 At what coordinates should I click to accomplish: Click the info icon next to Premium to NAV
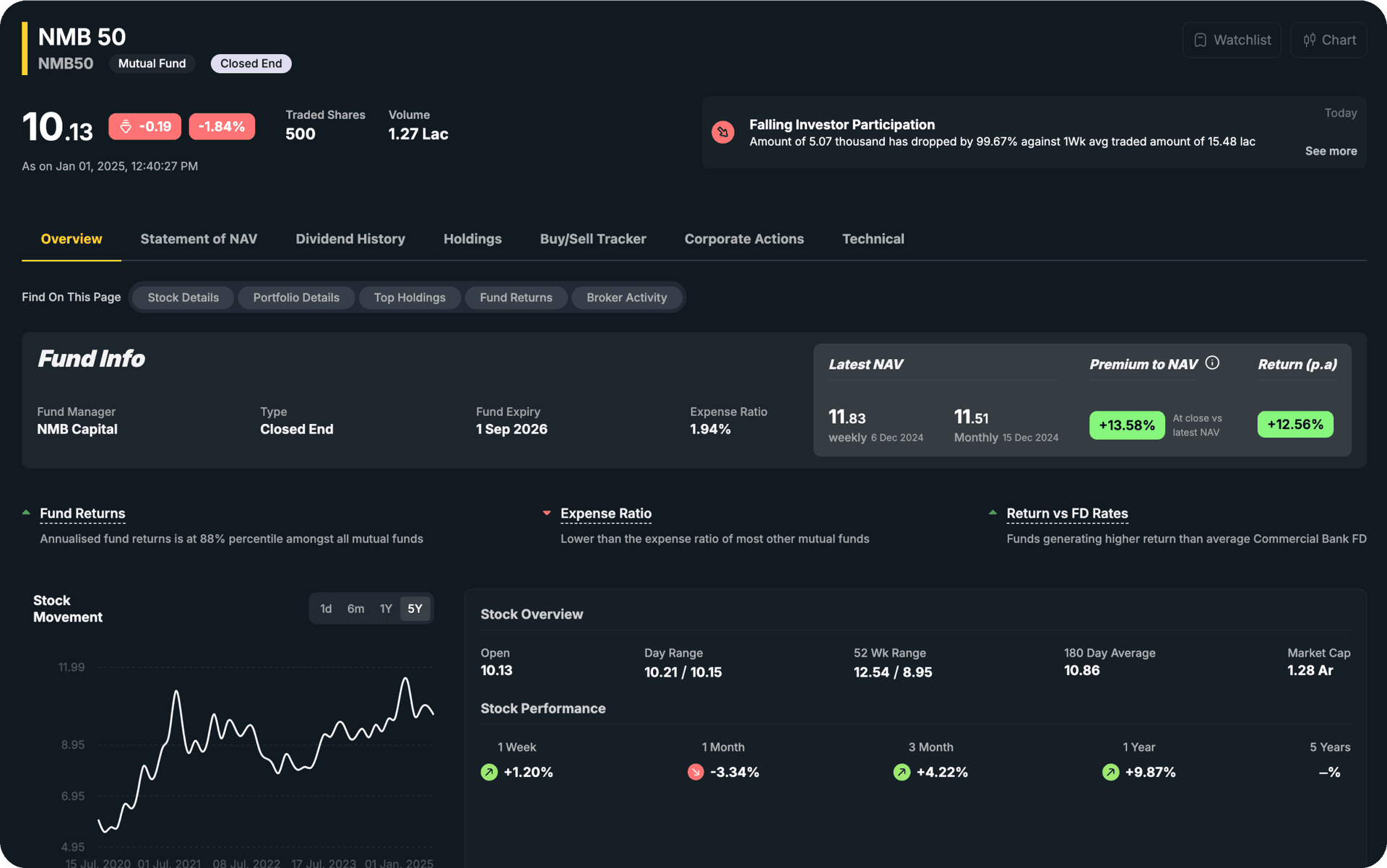click(1212, 363)
